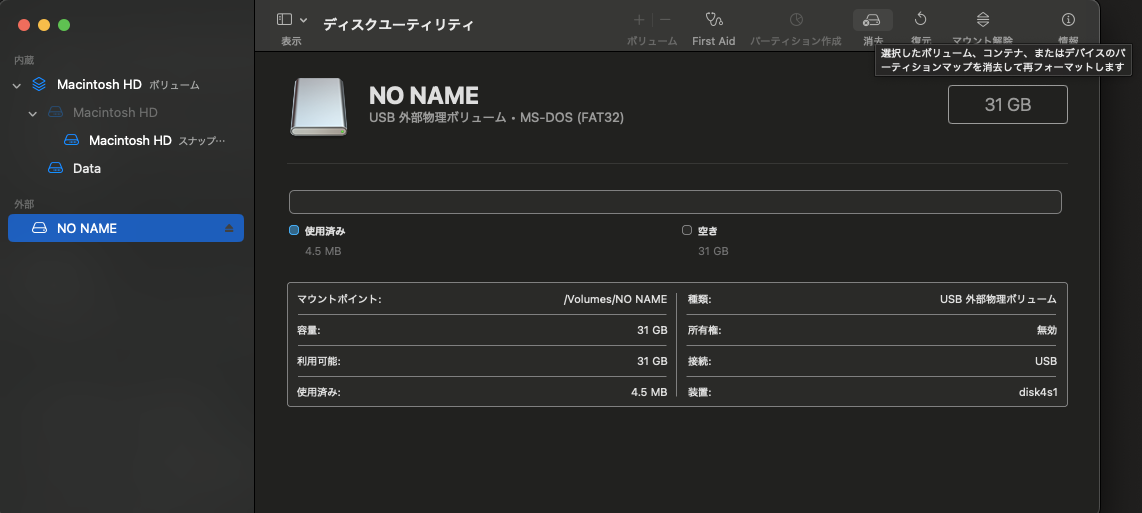Click the Macintosh HD volume group stack icon

coord(39,85)
